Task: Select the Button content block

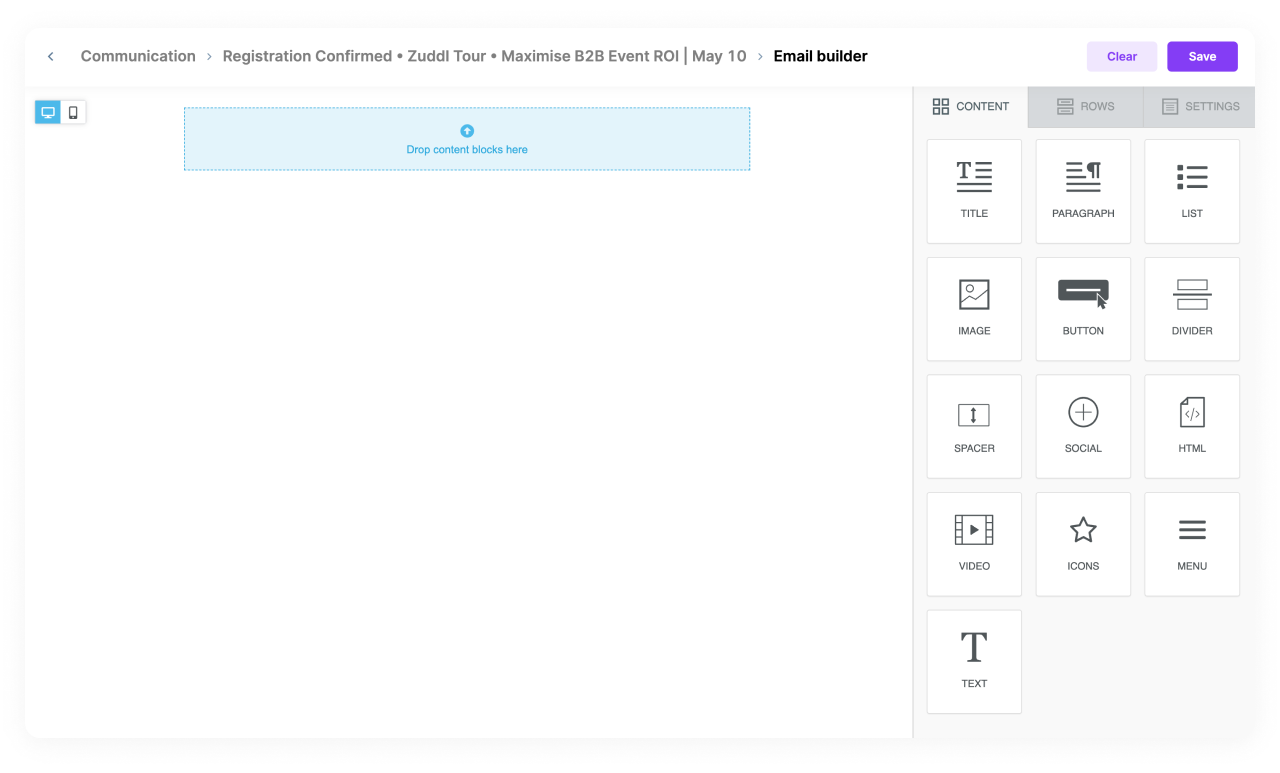Action: (x=1083, y=309)
